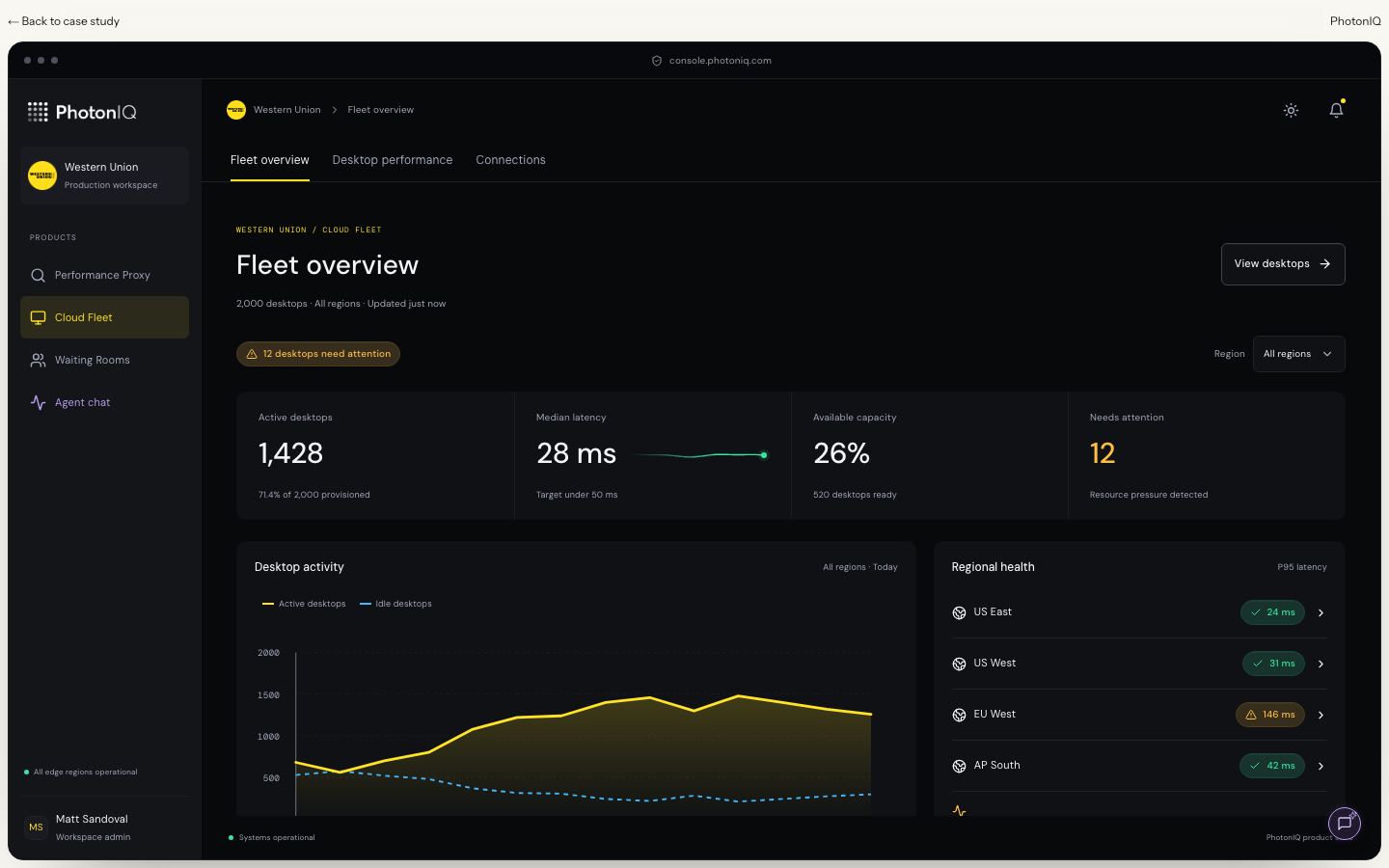Click the Agent chat pulse icon

39,402
